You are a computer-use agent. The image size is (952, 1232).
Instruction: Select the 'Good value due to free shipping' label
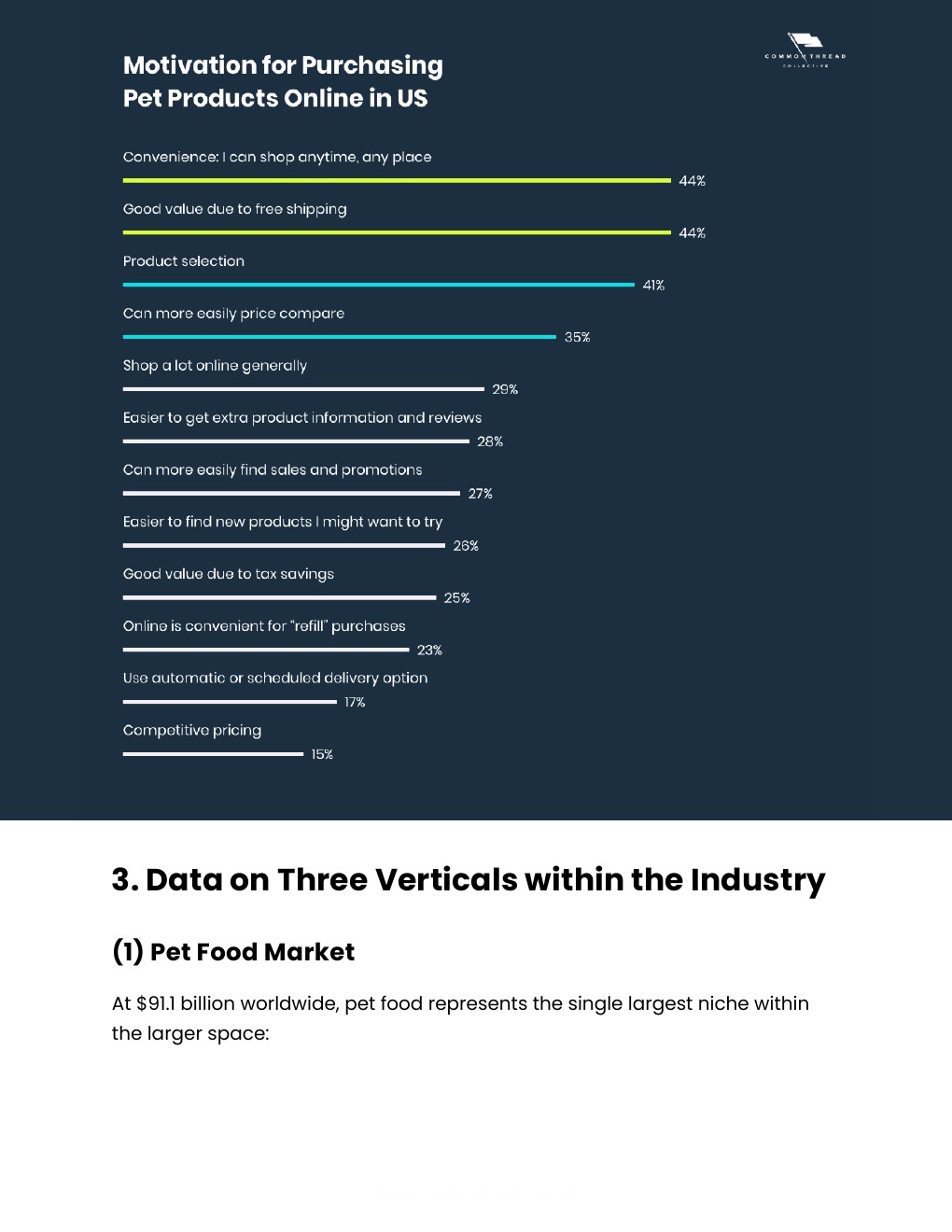click(235, 209)
